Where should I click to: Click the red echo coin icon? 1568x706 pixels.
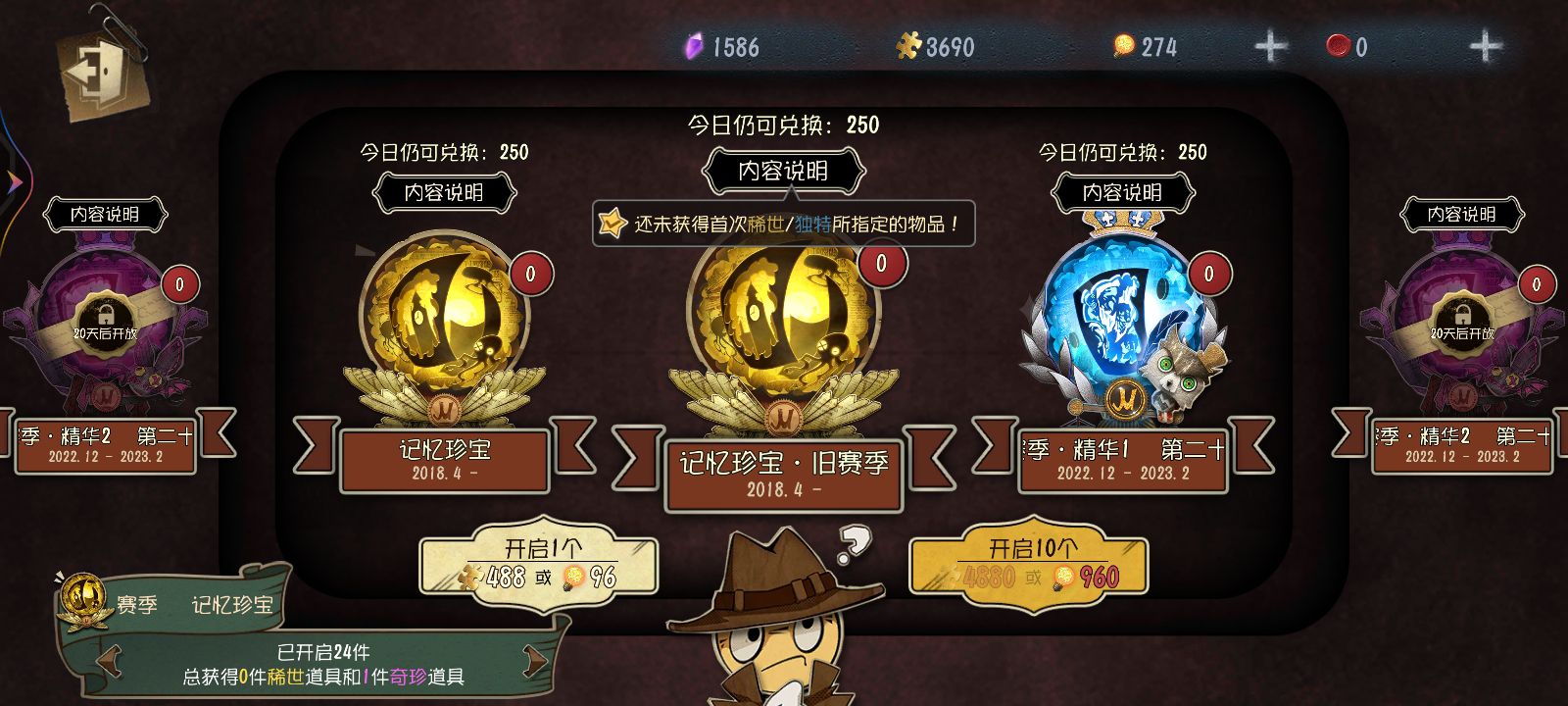pyautogui.click(x=1338, y=46)
